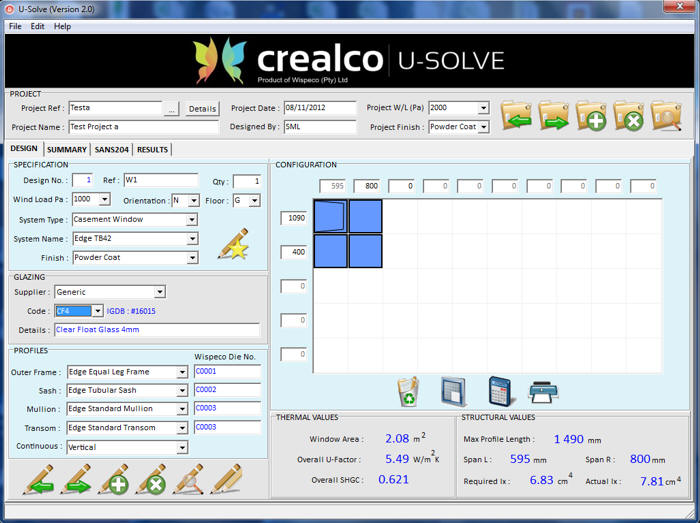Click the Project Date field
This screenshot has height=523, width=700.
tap(320, 108)
